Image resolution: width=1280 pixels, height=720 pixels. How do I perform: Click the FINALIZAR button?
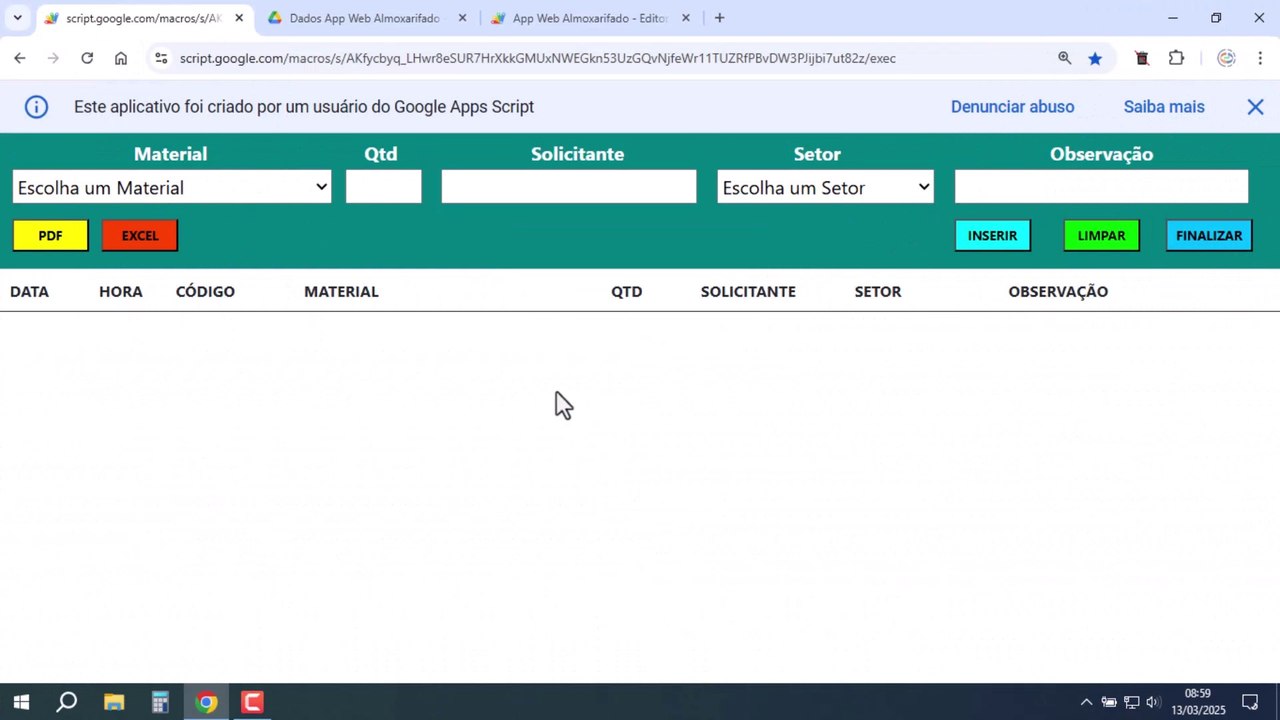point(1209,236)
